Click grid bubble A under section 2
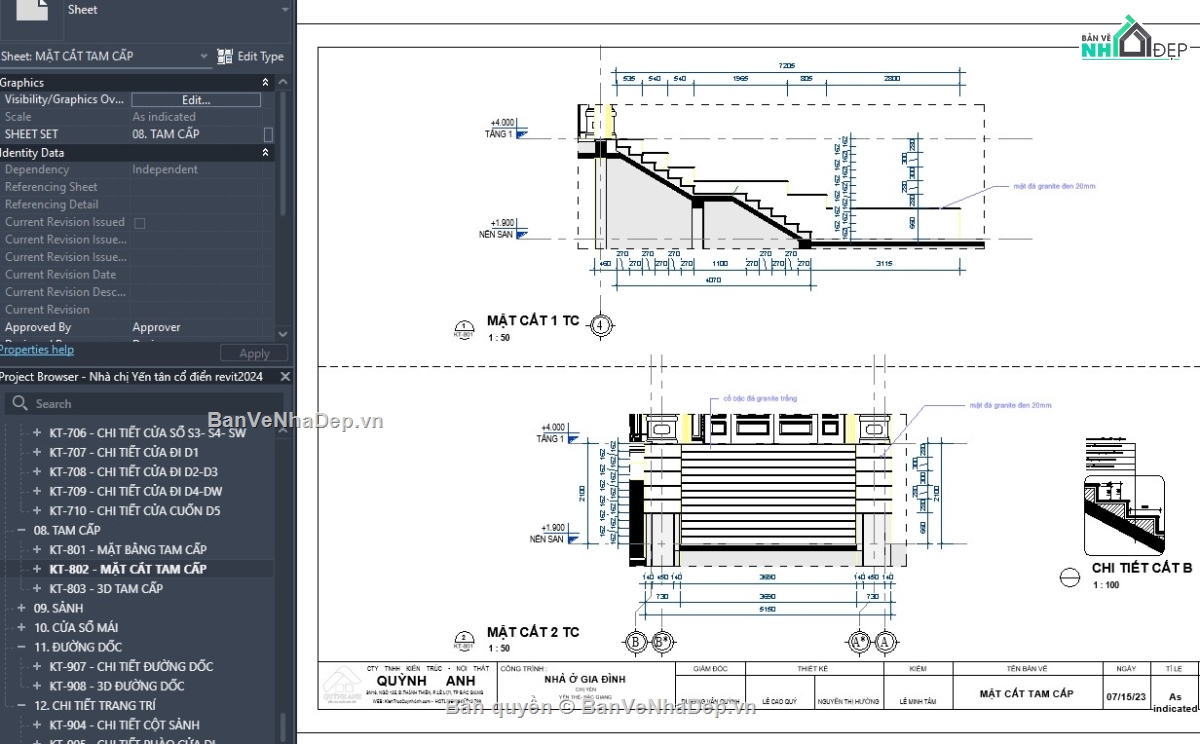The image size is (1200, 744). pos(884,641)
